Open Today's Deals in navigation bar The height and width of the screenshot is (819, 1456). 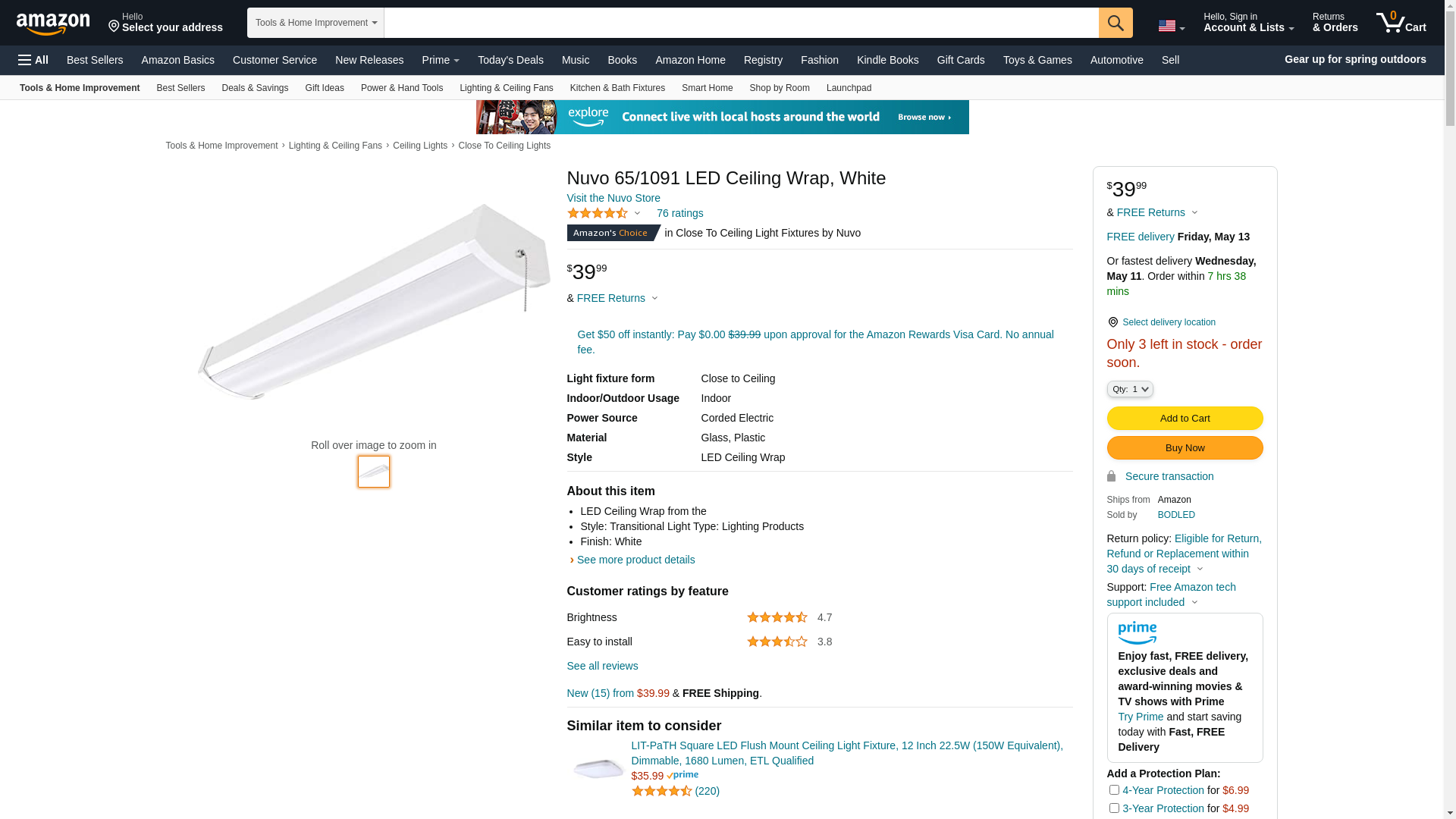pyautogui.click(x=510, y=60)
